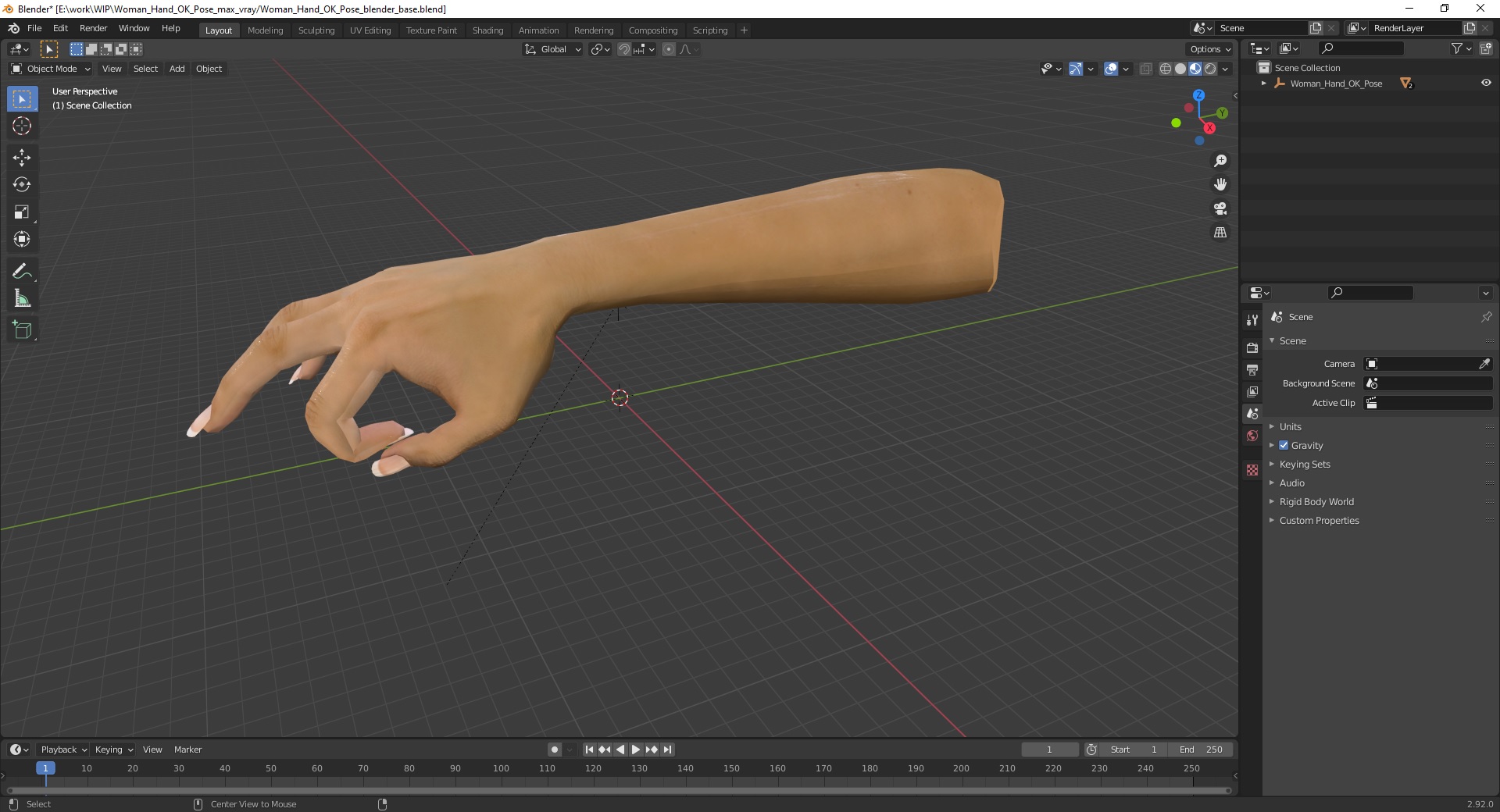Open the Render properties tab

point(1252,347)
